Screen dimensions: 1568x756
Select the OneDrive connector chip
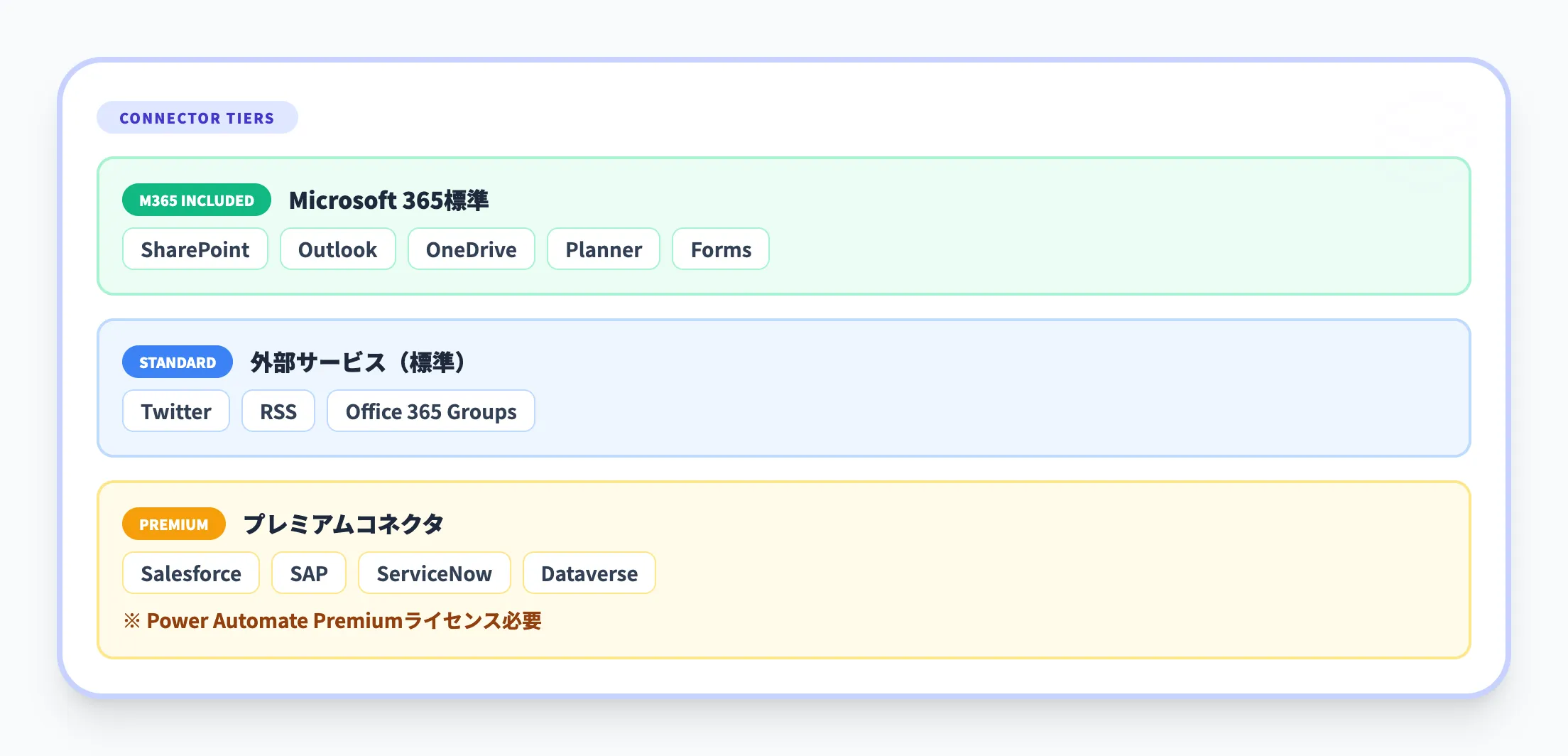[x=471, y=249]
